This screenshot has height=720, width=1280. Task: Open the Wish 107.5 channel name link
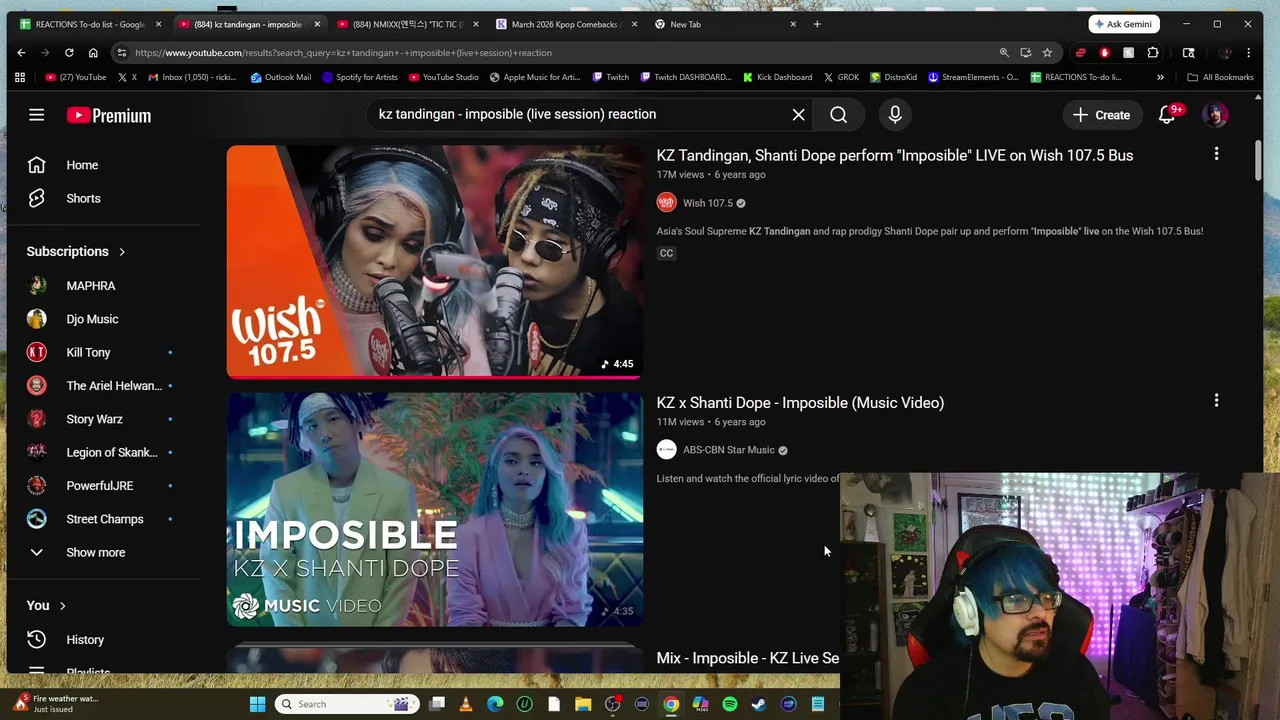pos(708,203)
